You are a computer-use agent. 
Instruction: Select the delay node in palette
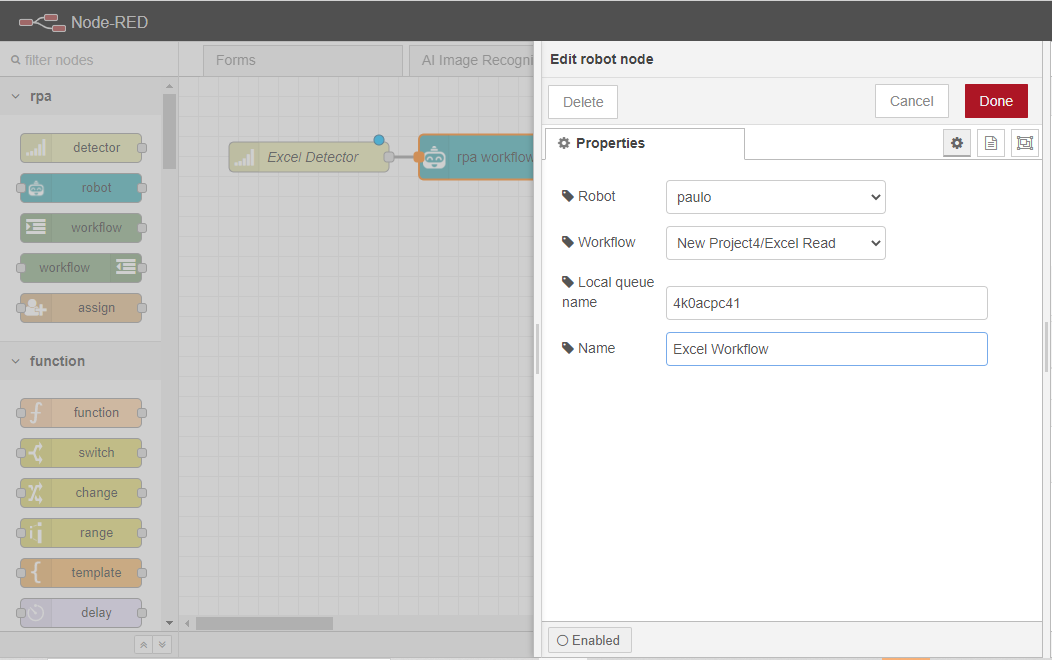pyautogui.click(x=81, y=612)
